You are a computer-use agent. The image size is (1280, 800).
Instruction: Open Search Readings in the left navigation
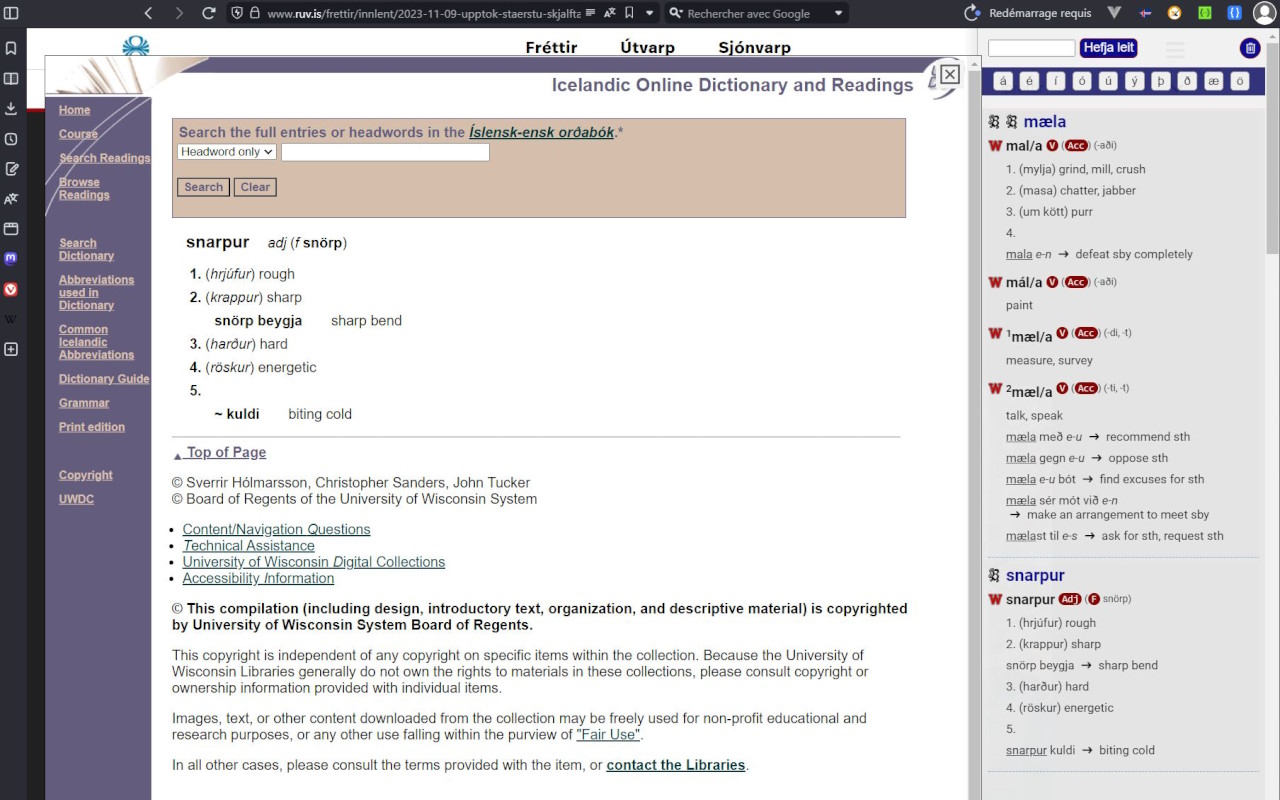104,158
